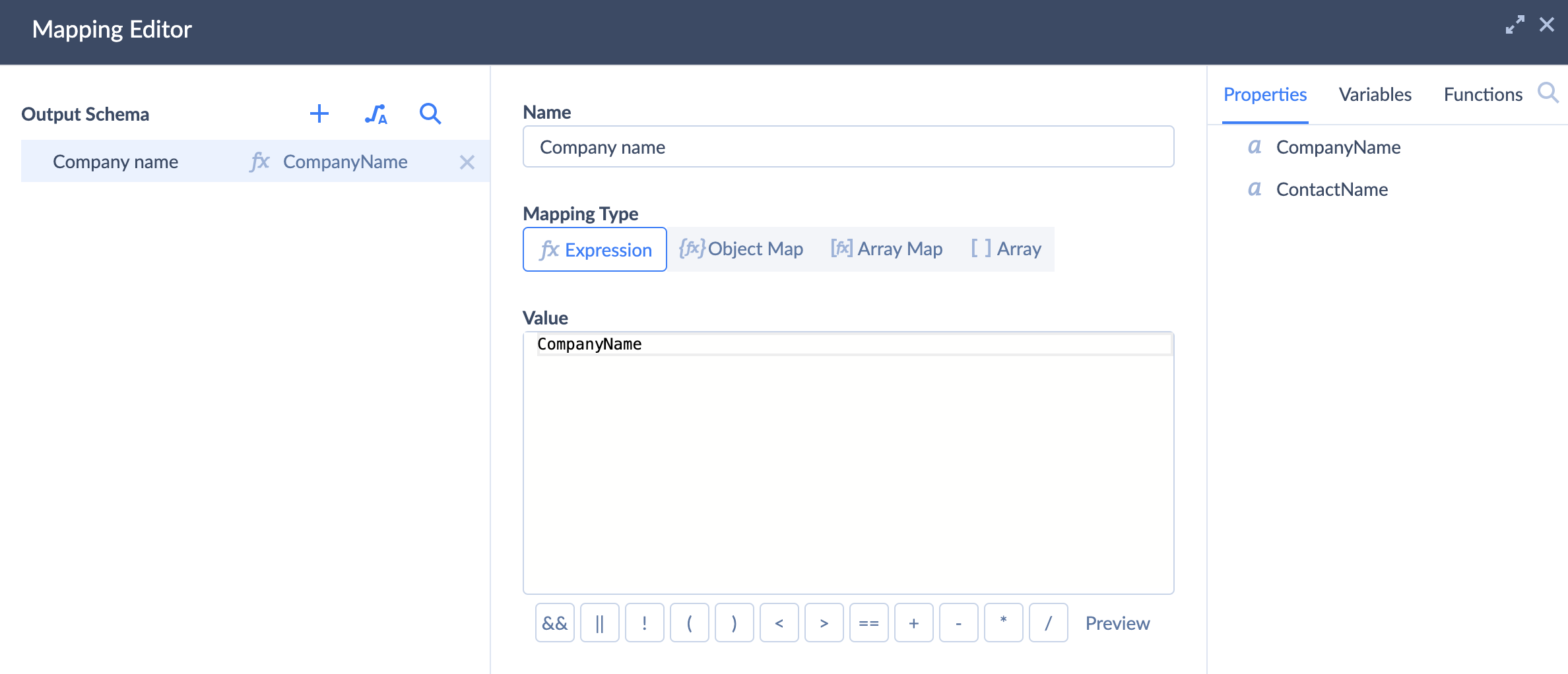Select ContactName property

pos(1332,189)
